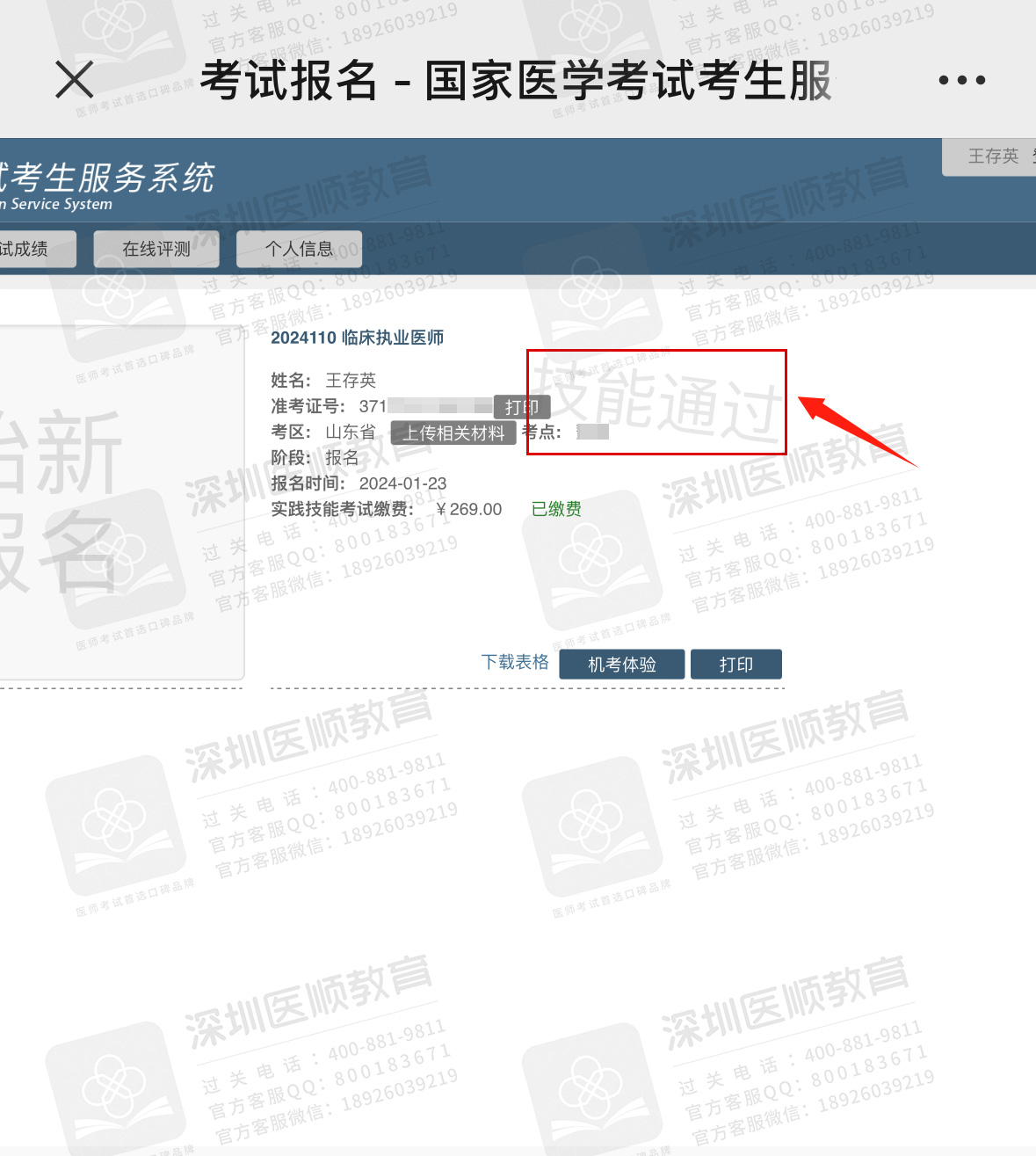
Task: Close the exam registration webview
Action: click(x=75, y=80)
